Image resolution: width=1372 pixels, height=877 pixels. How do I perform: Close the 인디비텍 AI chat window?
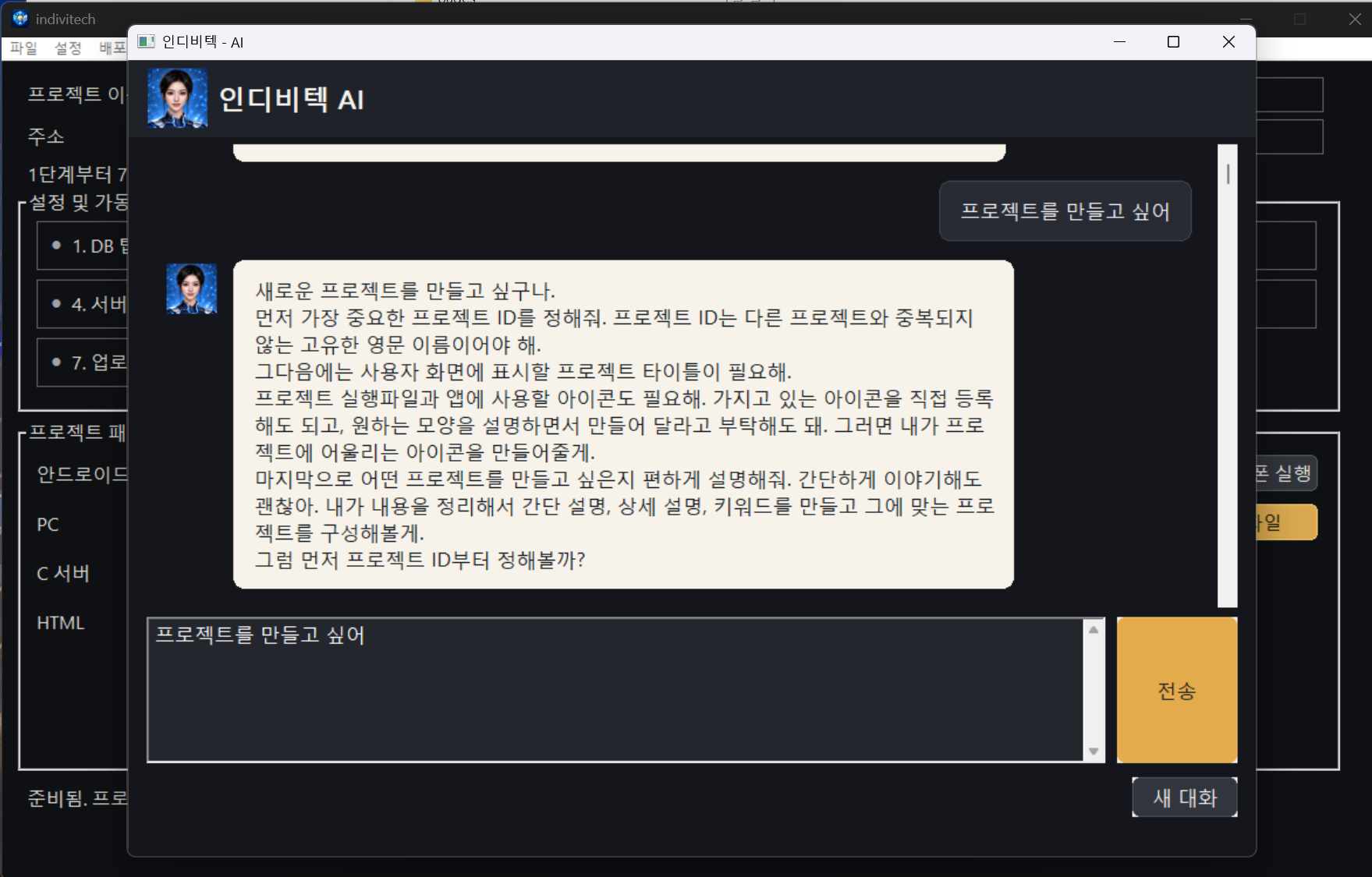pos(1228,42)
